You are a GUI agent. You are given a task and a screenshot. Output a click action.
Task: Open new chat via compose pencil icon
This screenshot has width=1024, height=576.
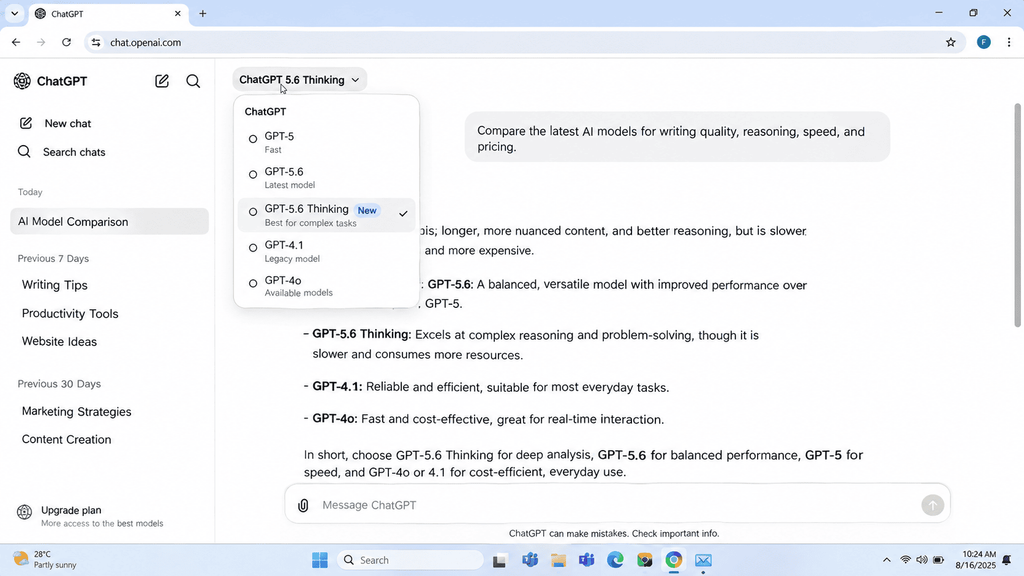[162, 81]
